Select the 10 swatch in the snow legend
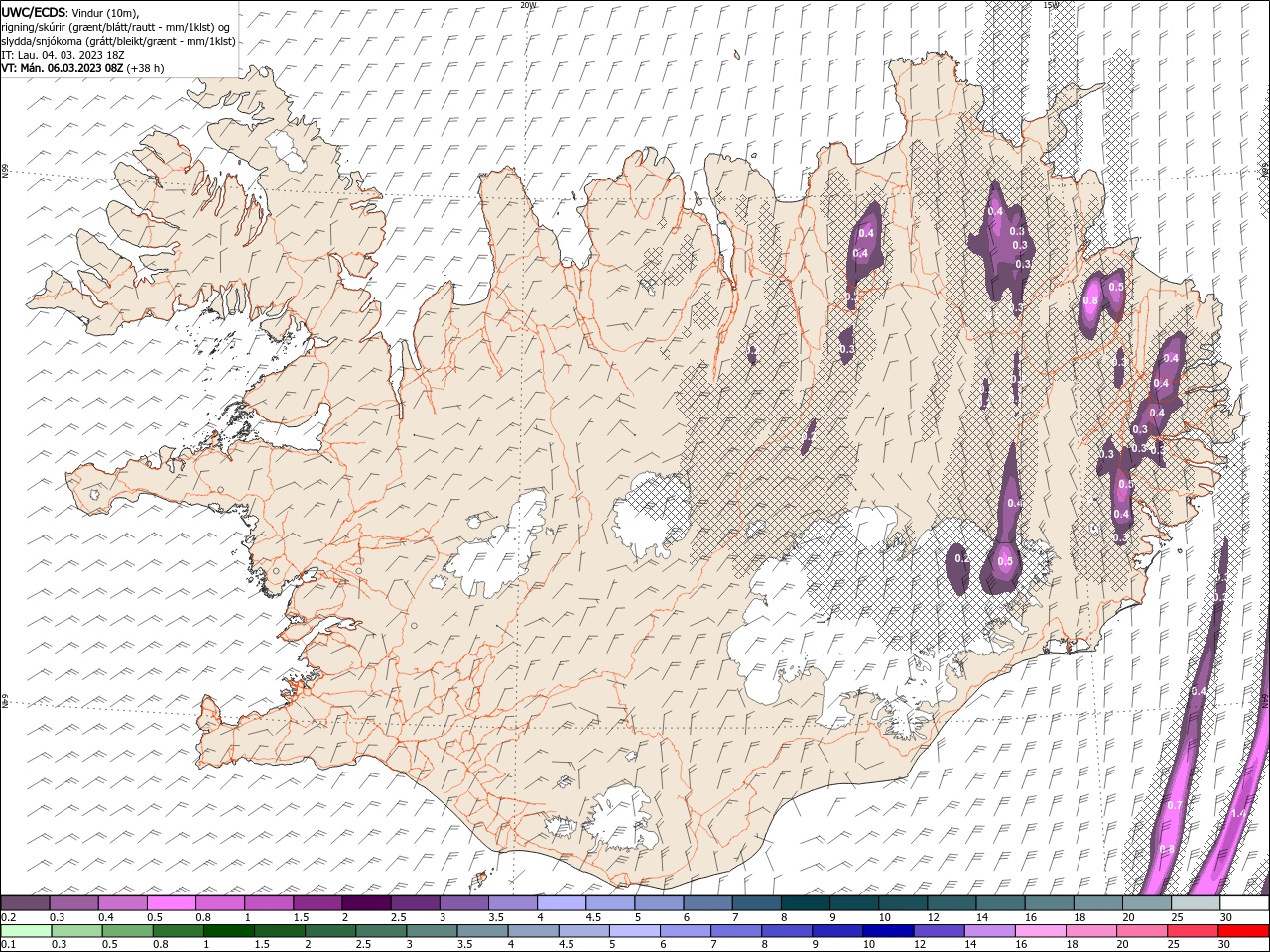1270x952 pixels. pos(903,903)
